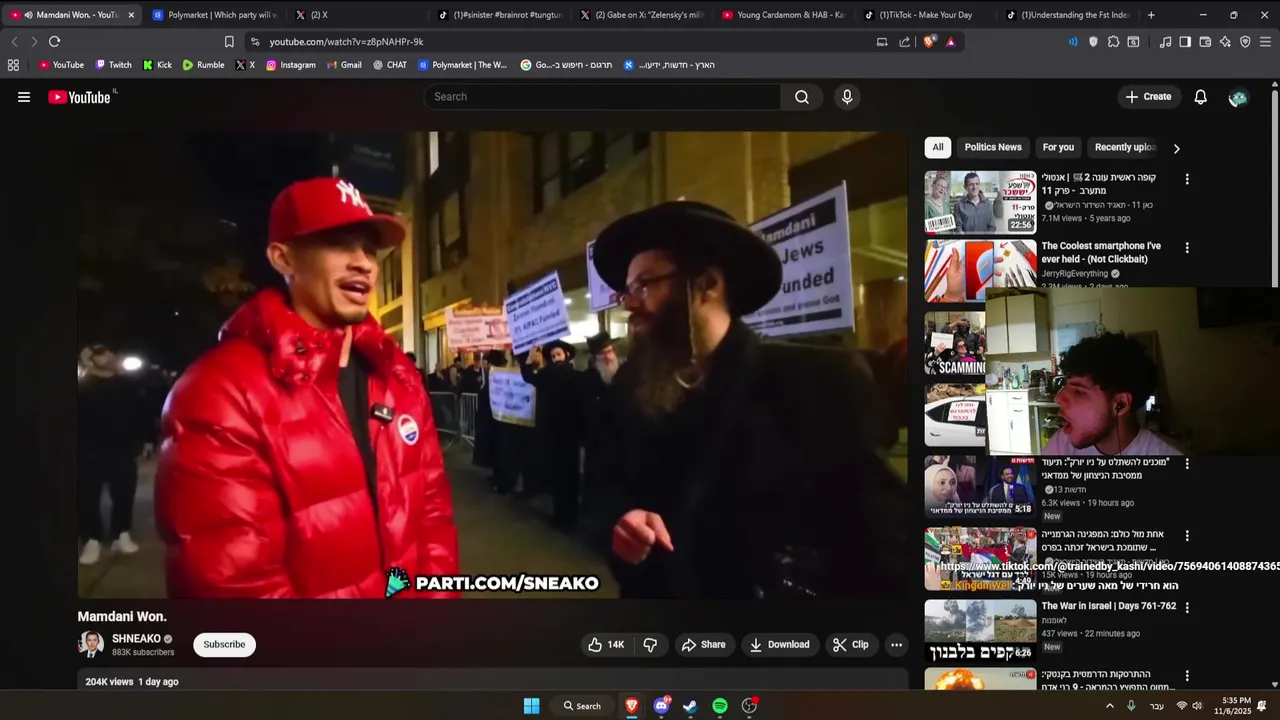Go to the YouTube home logo

pyautogui.click(x=80, y=97)
